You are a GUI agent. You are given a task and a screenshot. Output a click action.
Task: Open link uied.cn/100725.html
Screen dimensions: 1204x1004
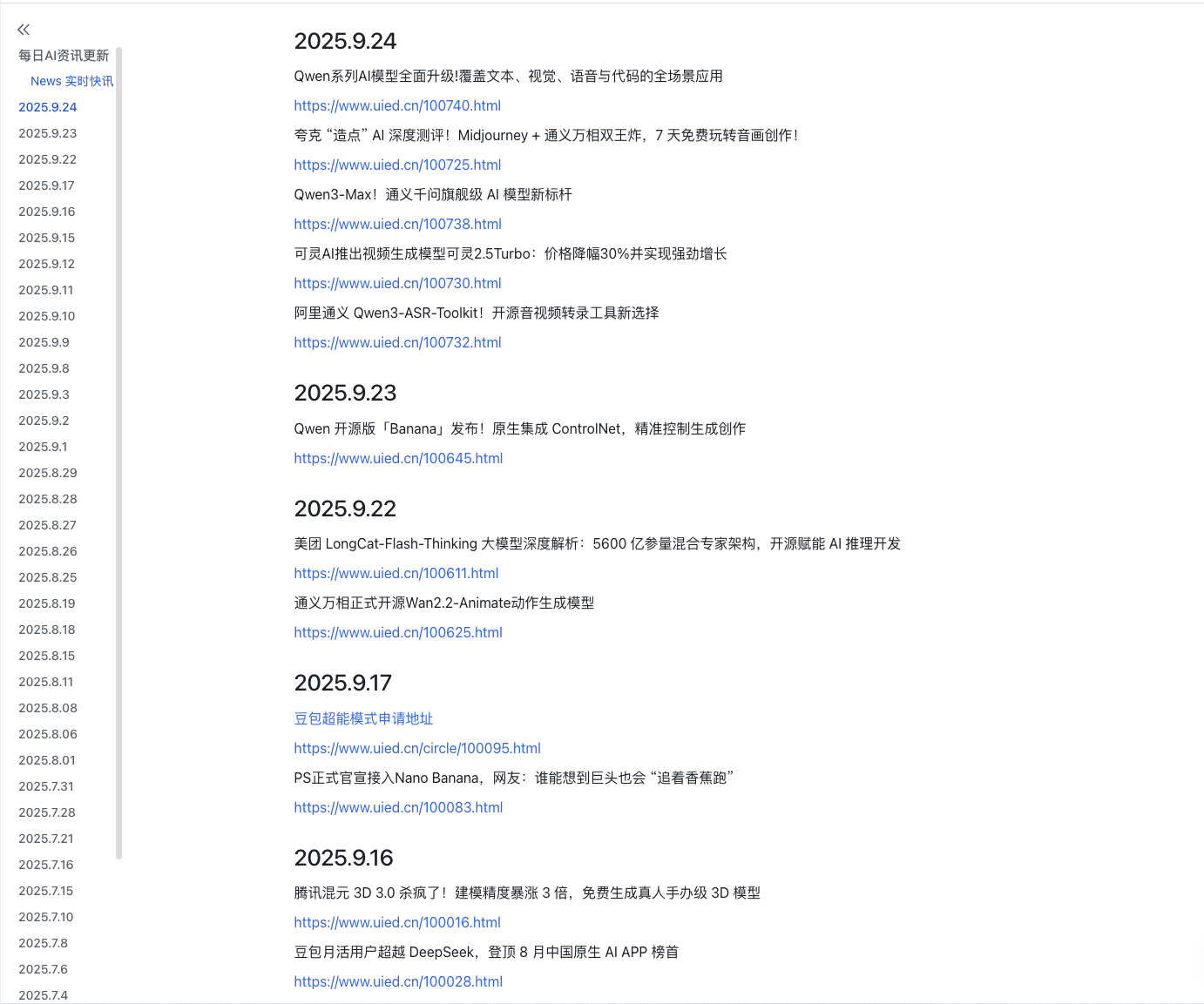point(397,165)
